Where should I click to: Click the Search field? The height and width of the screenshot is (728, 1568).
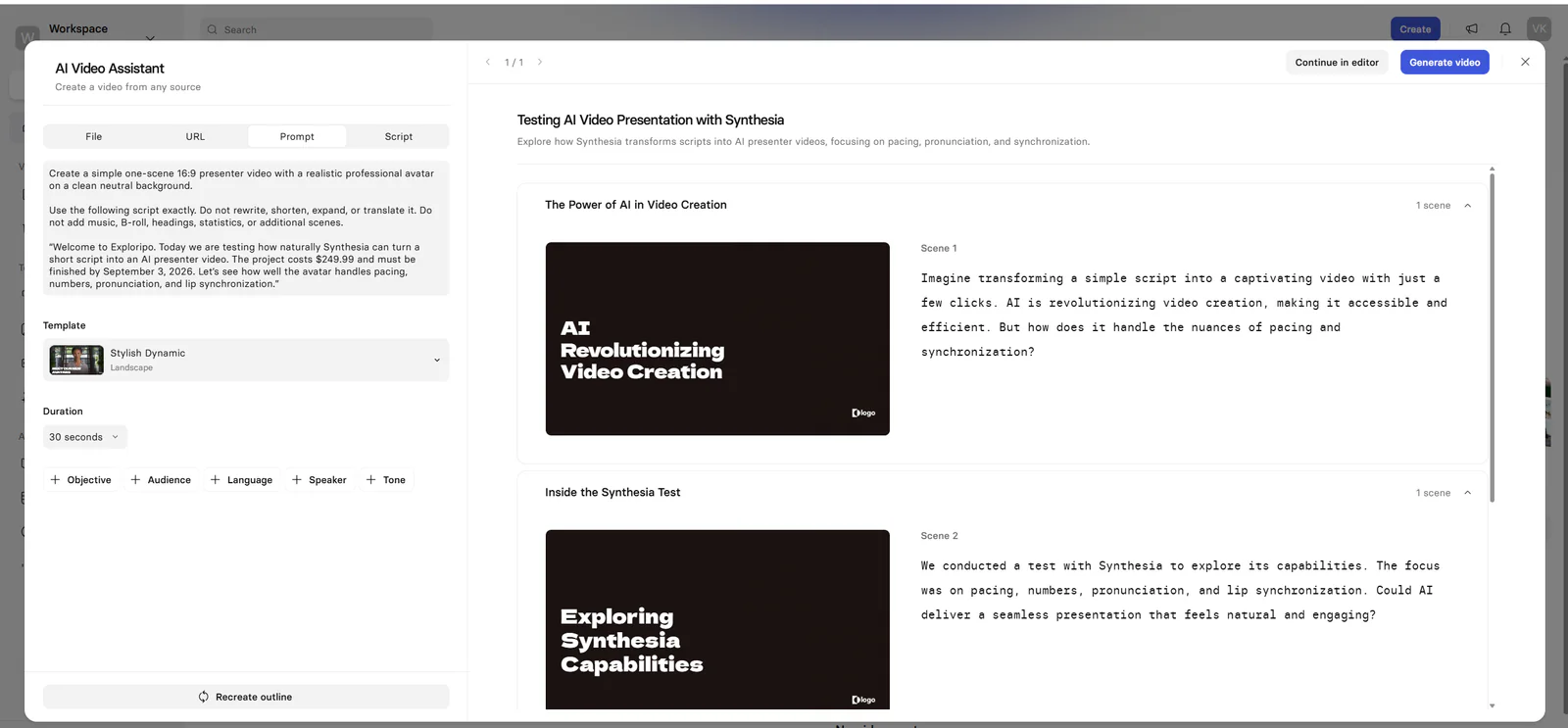pos(317,29)
